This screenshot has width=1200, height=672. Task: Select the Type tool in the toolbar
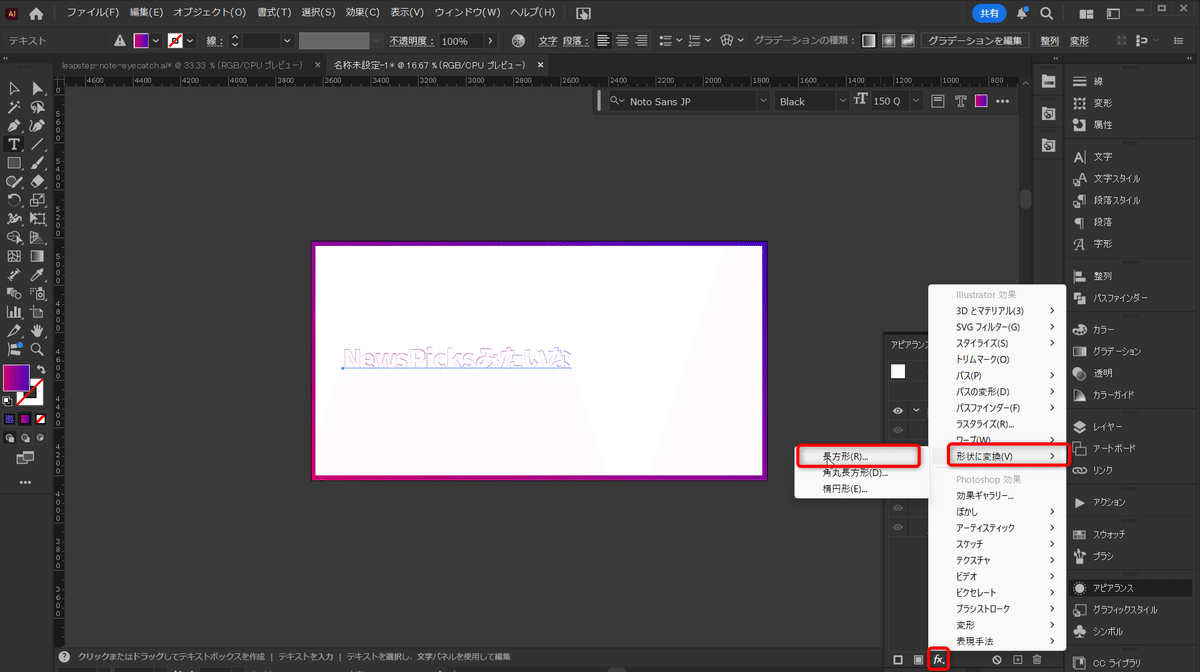tap(15, 145)
